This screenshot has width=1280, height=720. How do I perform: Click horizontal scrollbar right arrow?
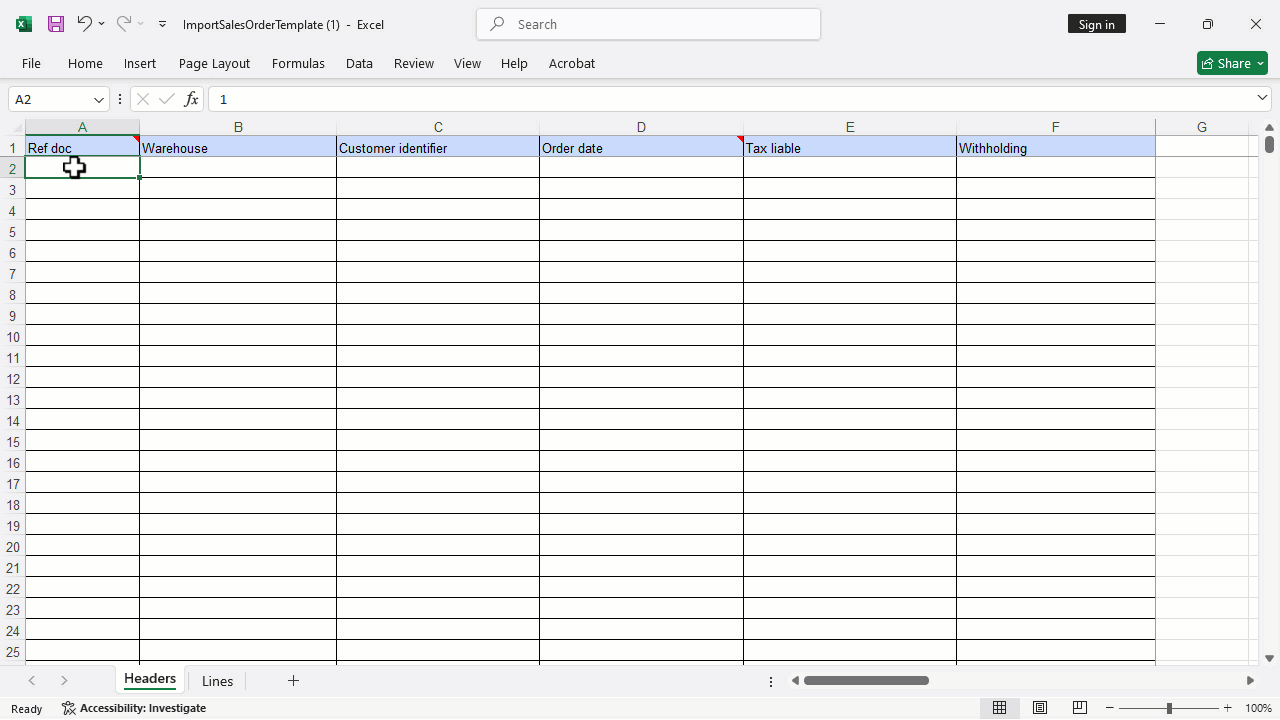(1250, 680)
